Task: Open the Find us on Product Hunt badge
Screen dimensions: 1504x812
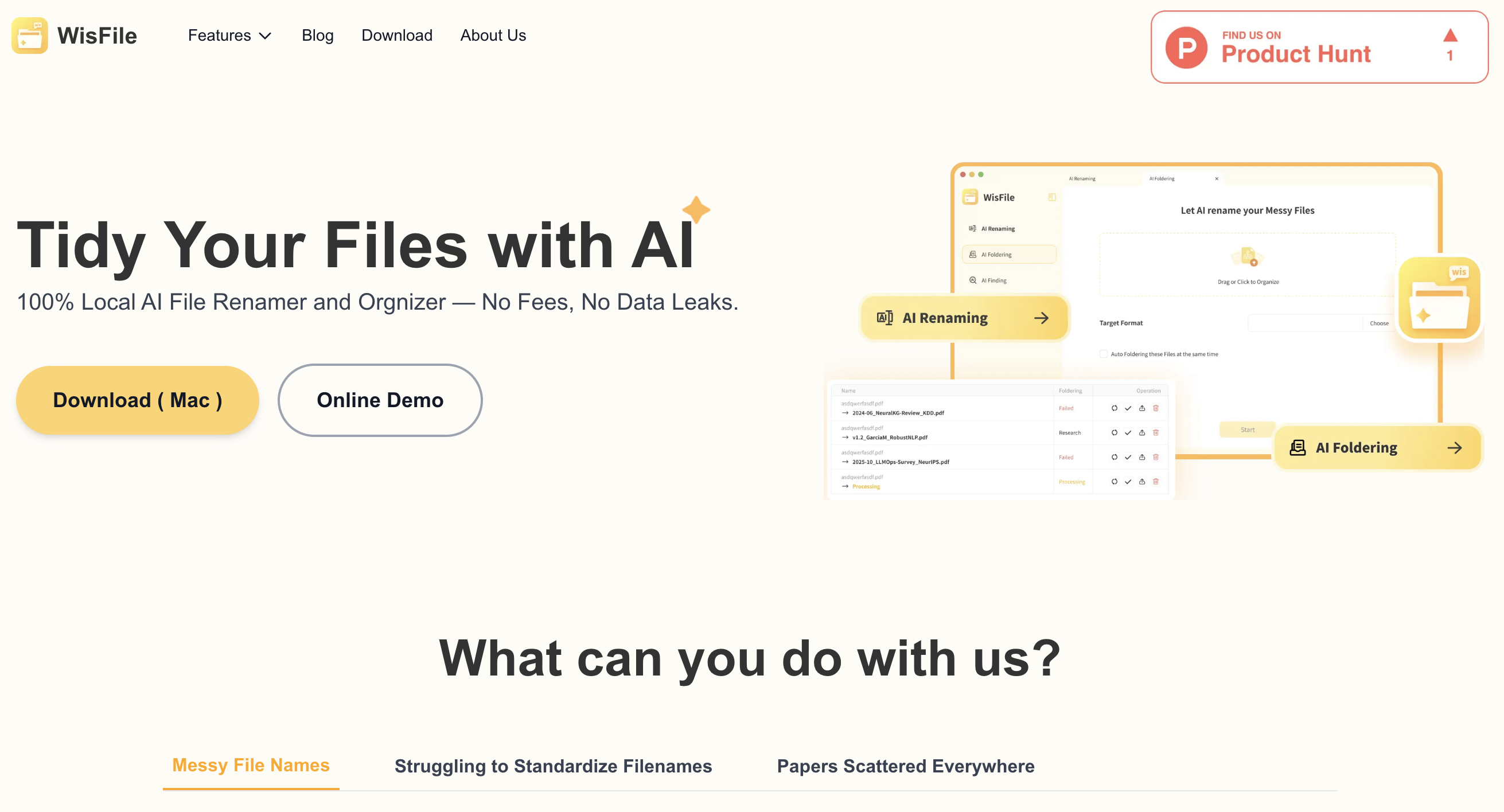Action: pyautogui.click(x=1319, y=46)
